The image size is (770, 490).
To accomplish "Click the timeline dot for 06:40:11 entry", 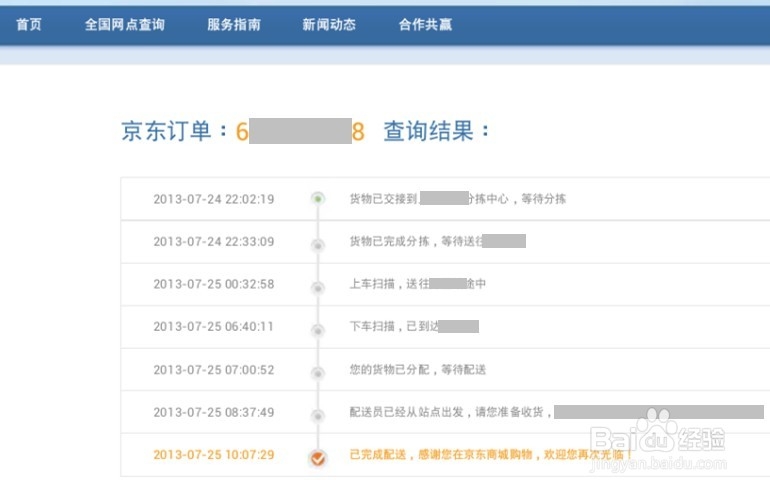I will click(x=318, y=330).
